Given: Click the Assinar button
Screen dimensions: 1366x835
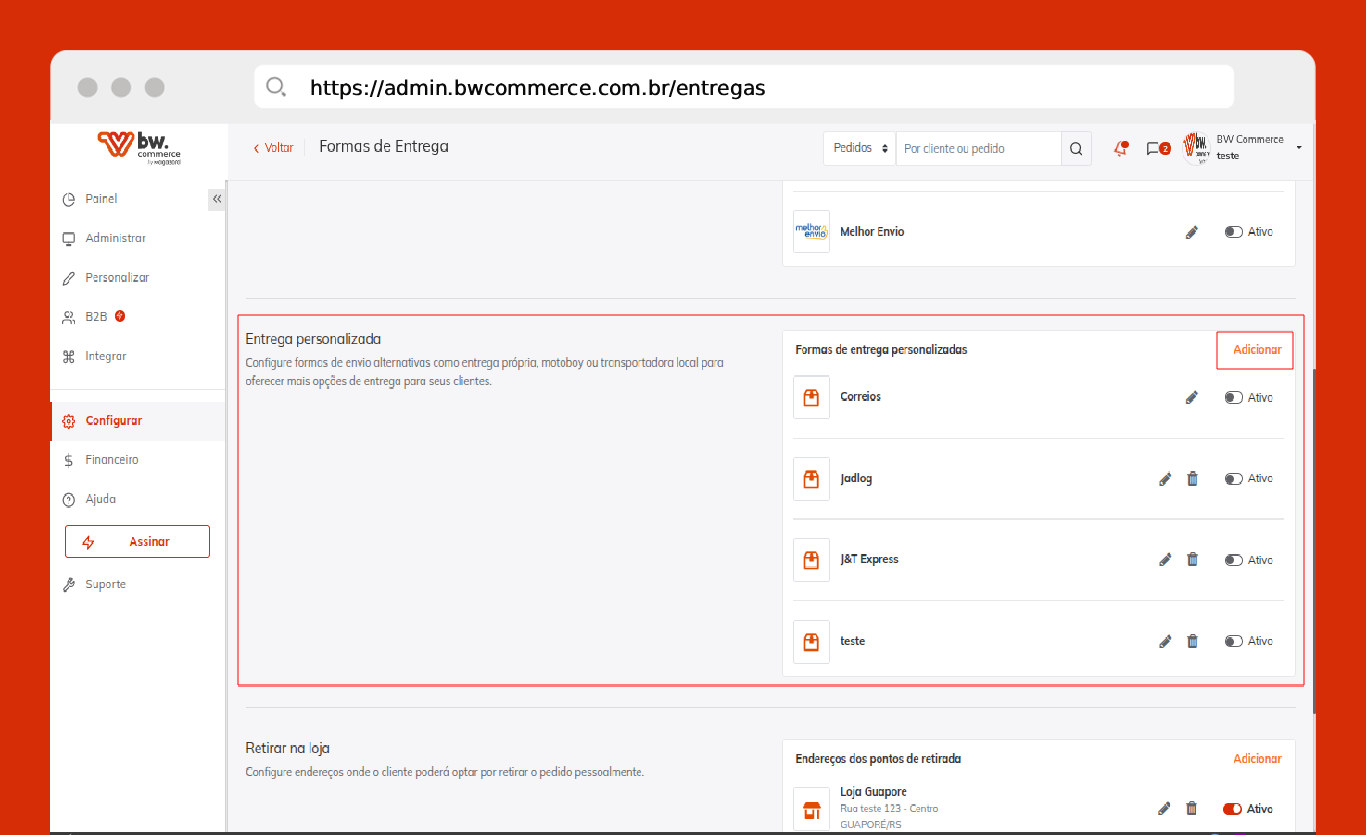Looking at the screenshot, I should (x=137, y=541).
